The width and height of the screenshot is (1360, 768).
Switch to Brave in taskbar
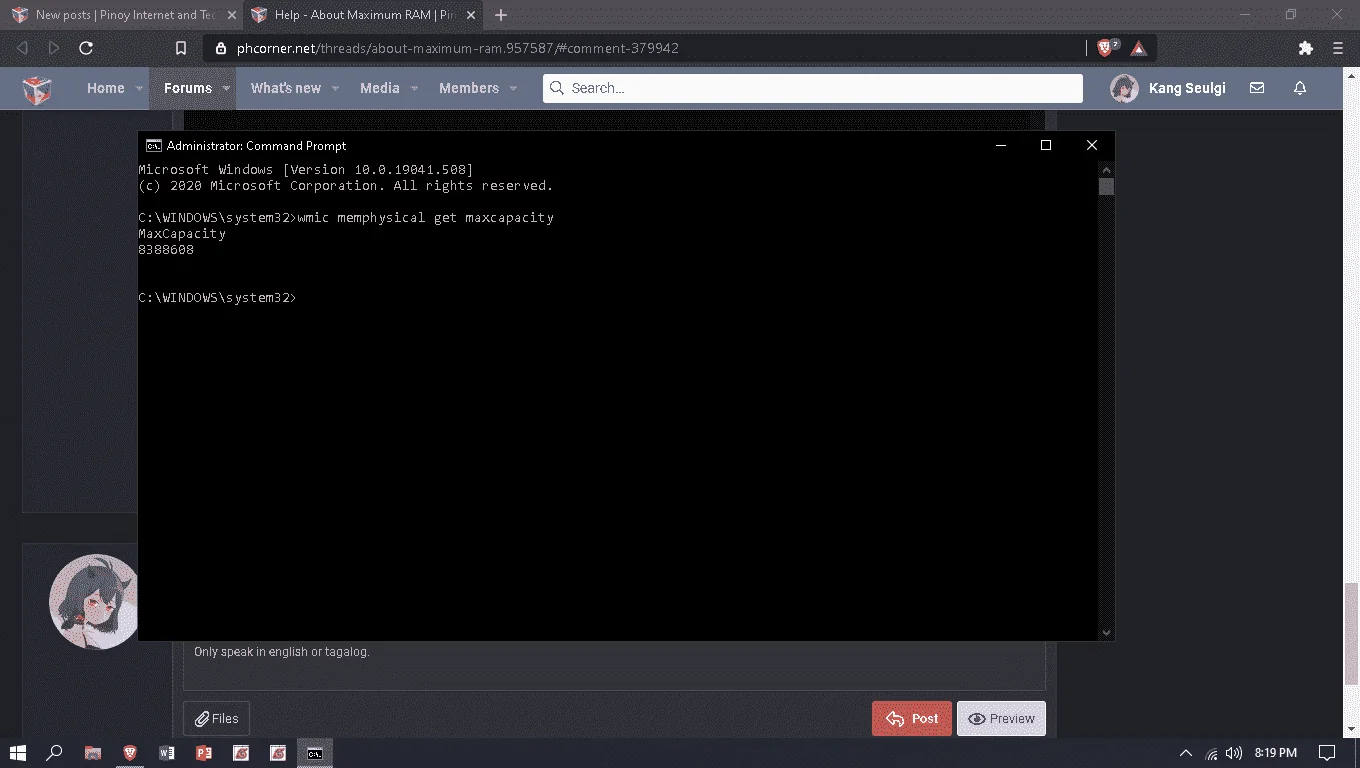tap(129, 752)
